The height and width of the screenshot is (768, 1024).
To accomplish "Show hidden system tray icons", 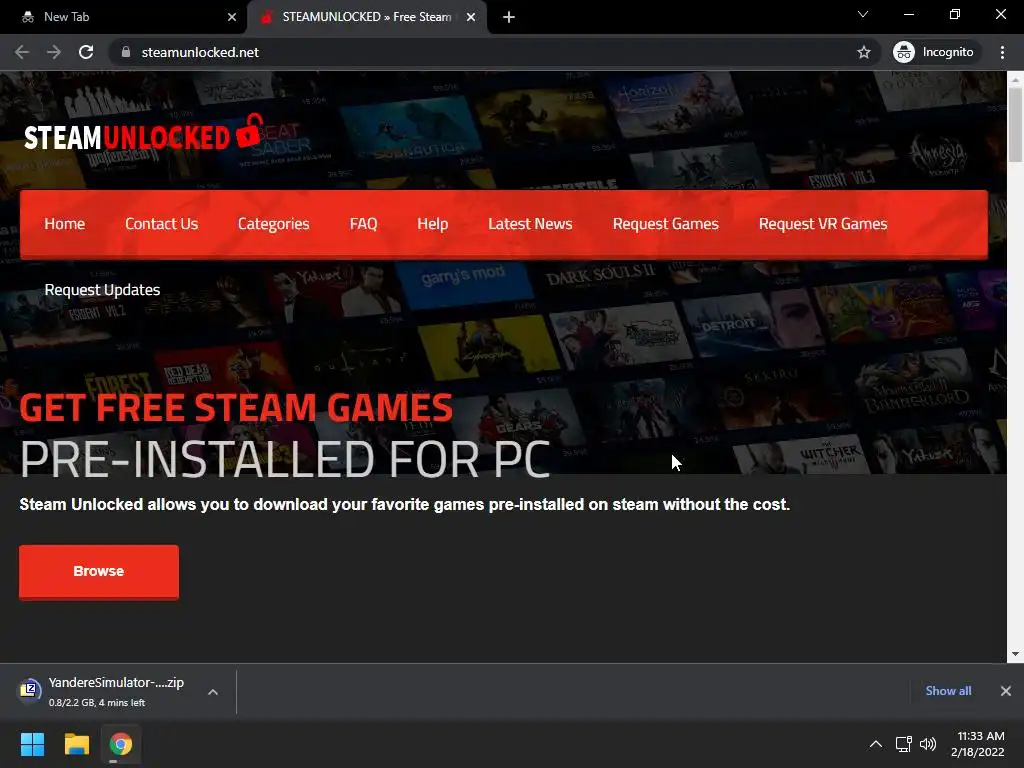I will [x=876, y=744].
